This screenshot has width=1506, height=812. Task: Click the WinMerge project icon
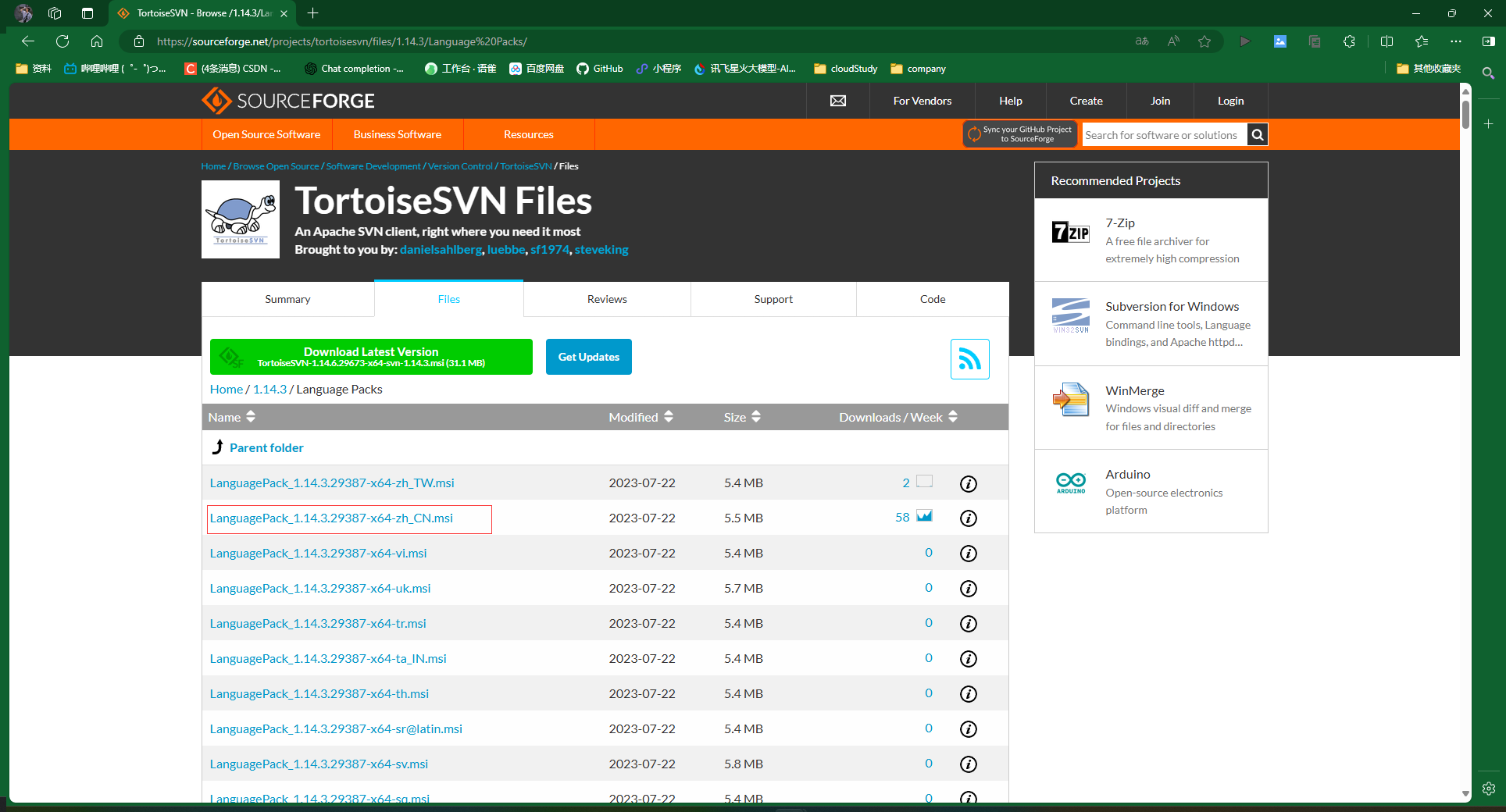[1070, 400]
